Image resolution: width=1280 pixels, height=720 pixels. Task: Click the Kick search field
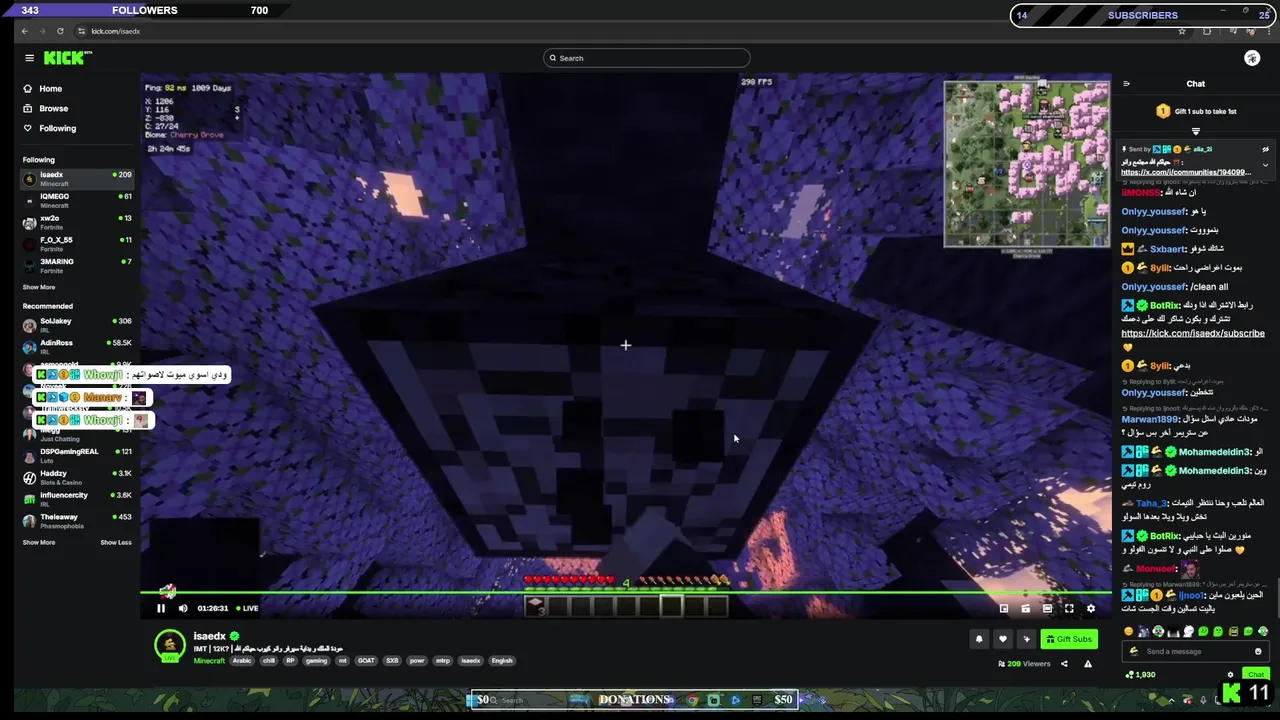(646, 58)
